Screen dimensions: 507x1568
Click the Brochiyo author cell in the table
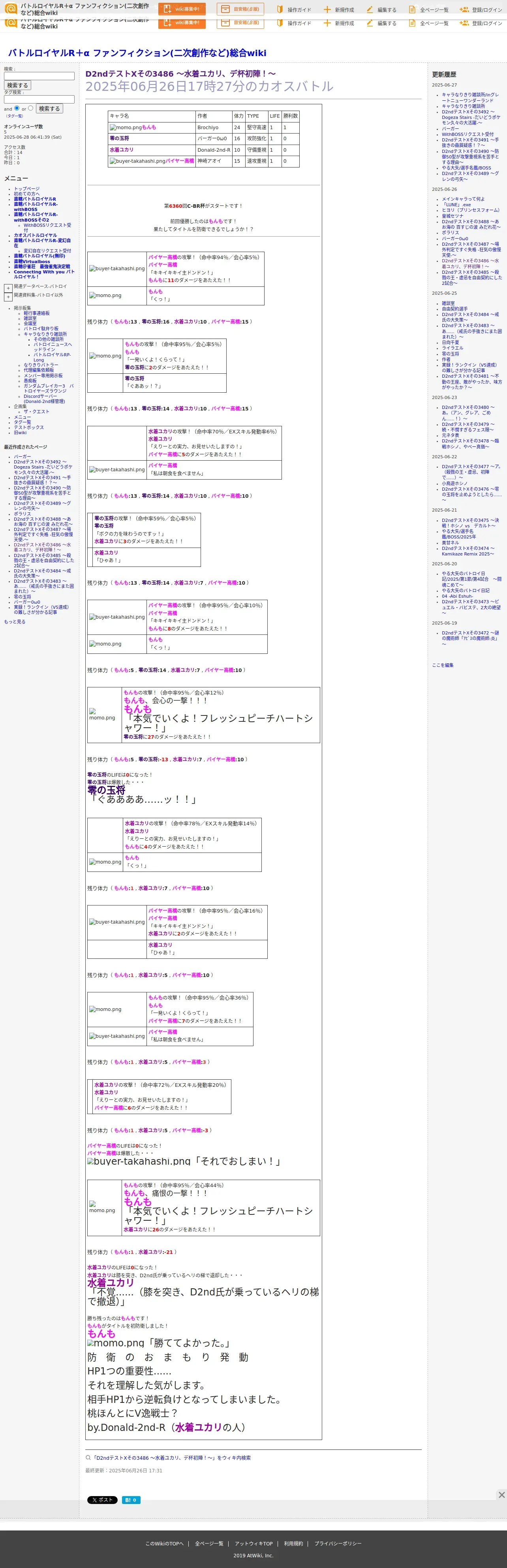pyautogui.click(x=214, y=127)
